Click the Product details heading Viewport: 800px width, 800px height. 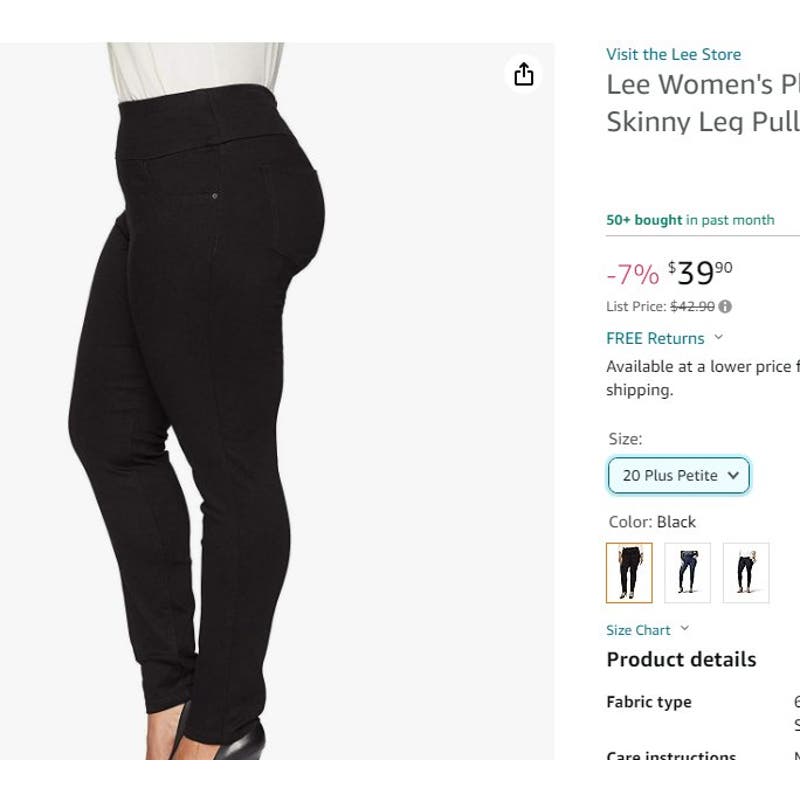[681, 659]
